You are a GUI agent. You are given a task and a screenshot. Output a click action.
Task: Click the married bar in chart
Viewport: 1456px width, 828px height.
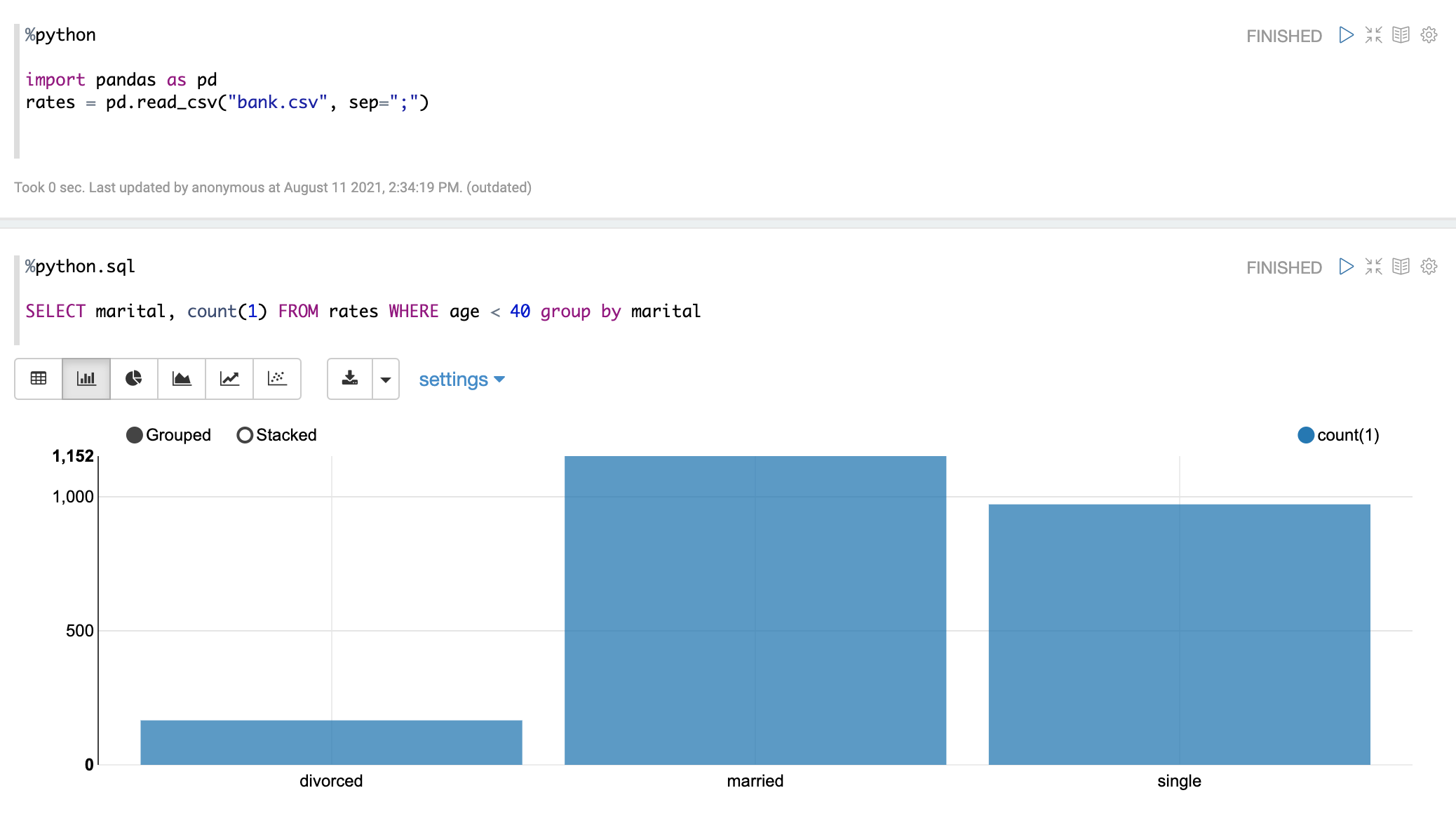pos(755,610)
